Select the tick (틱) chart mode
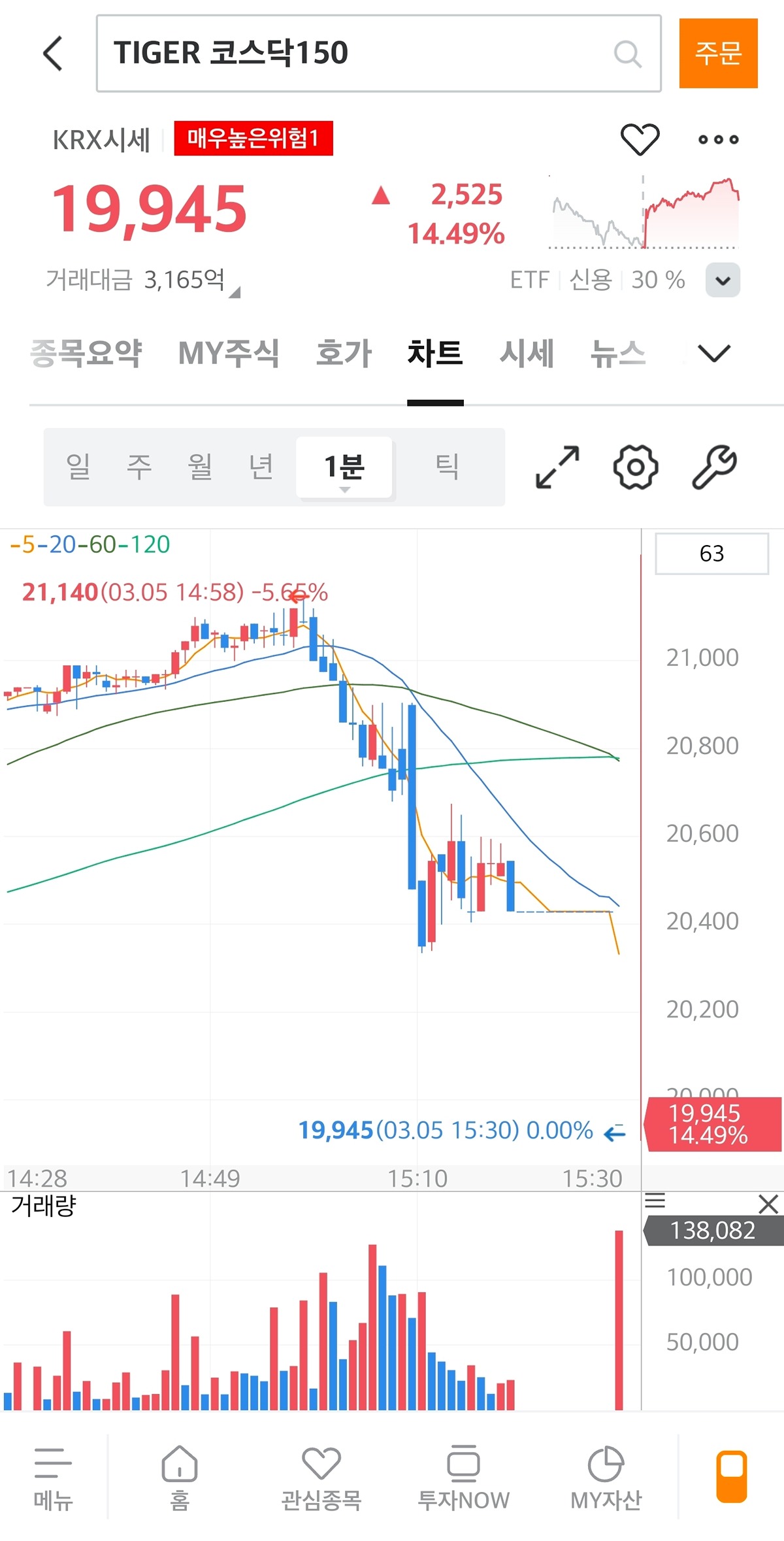This screenshot has width=784, height=1541. (x=447, y=467)
